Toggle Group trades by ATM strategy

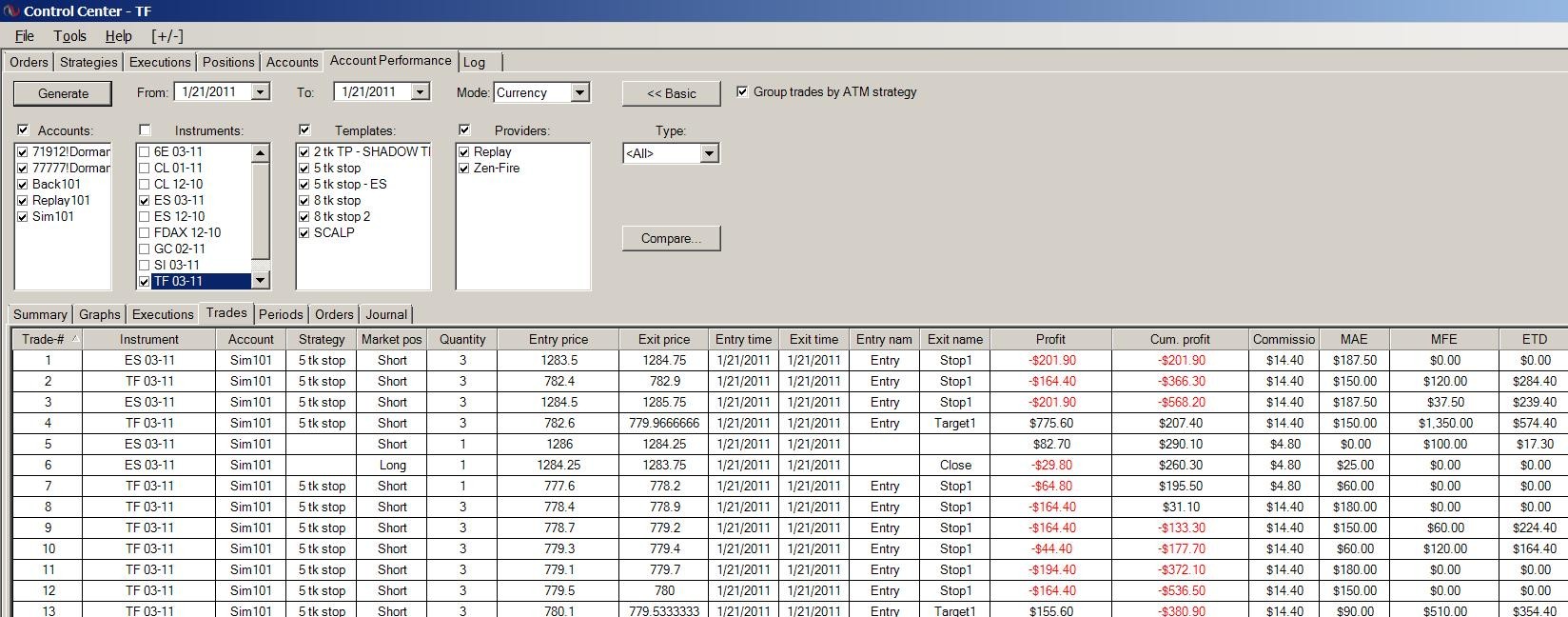(742, 91)
